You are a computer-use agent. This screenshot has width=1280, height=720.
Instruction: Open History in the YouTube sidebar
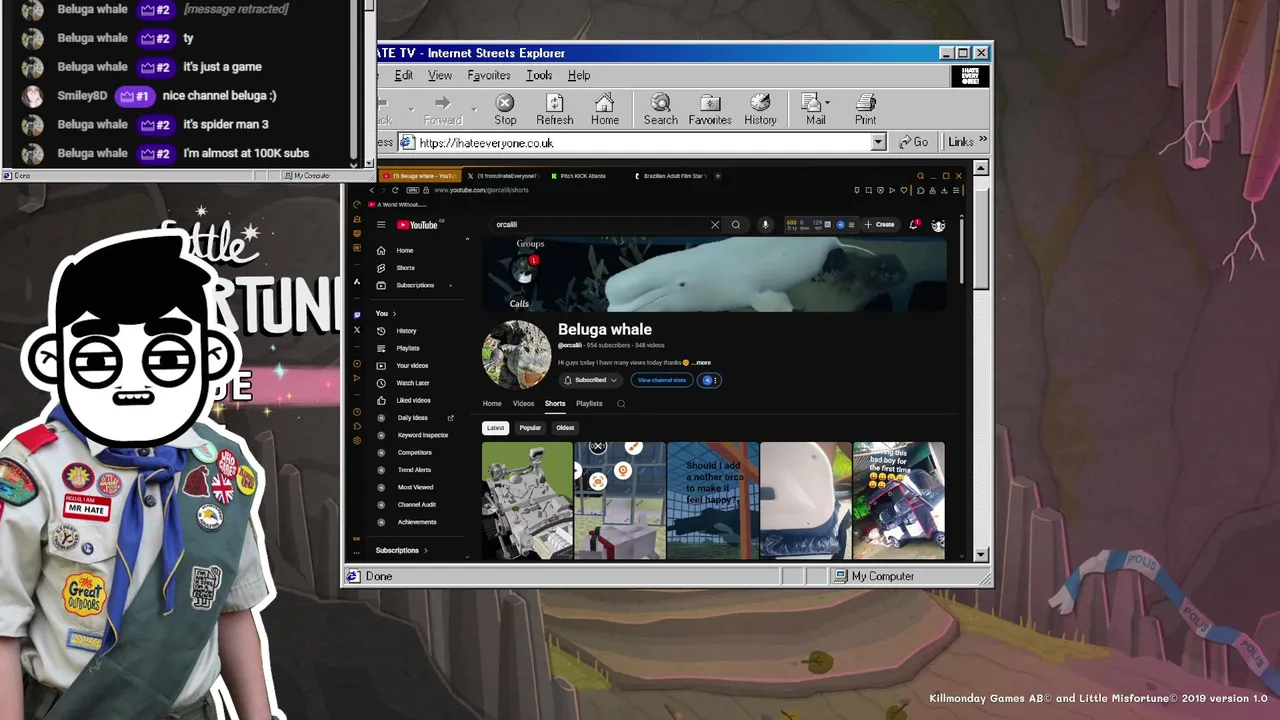(406, 331)
